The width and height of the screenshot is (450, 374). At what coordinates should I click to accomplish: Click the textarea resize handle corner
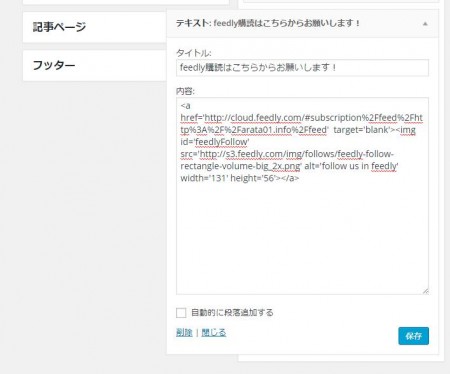coord(425,291)
